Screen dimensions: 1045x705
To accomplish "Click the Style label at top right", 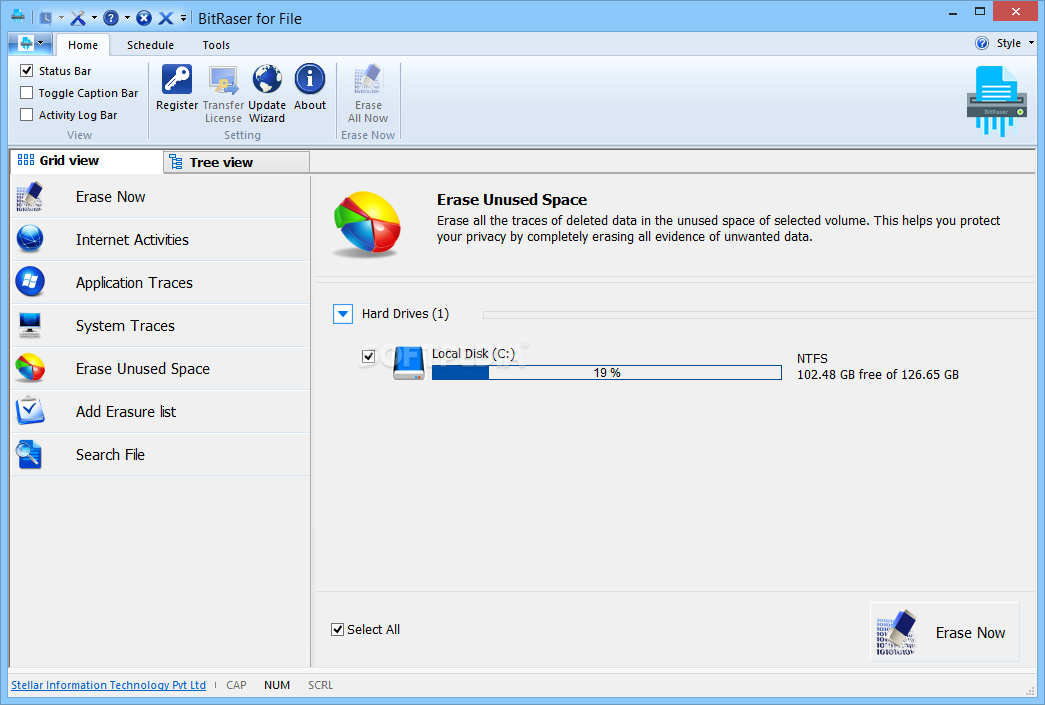I will [1008, 43].
